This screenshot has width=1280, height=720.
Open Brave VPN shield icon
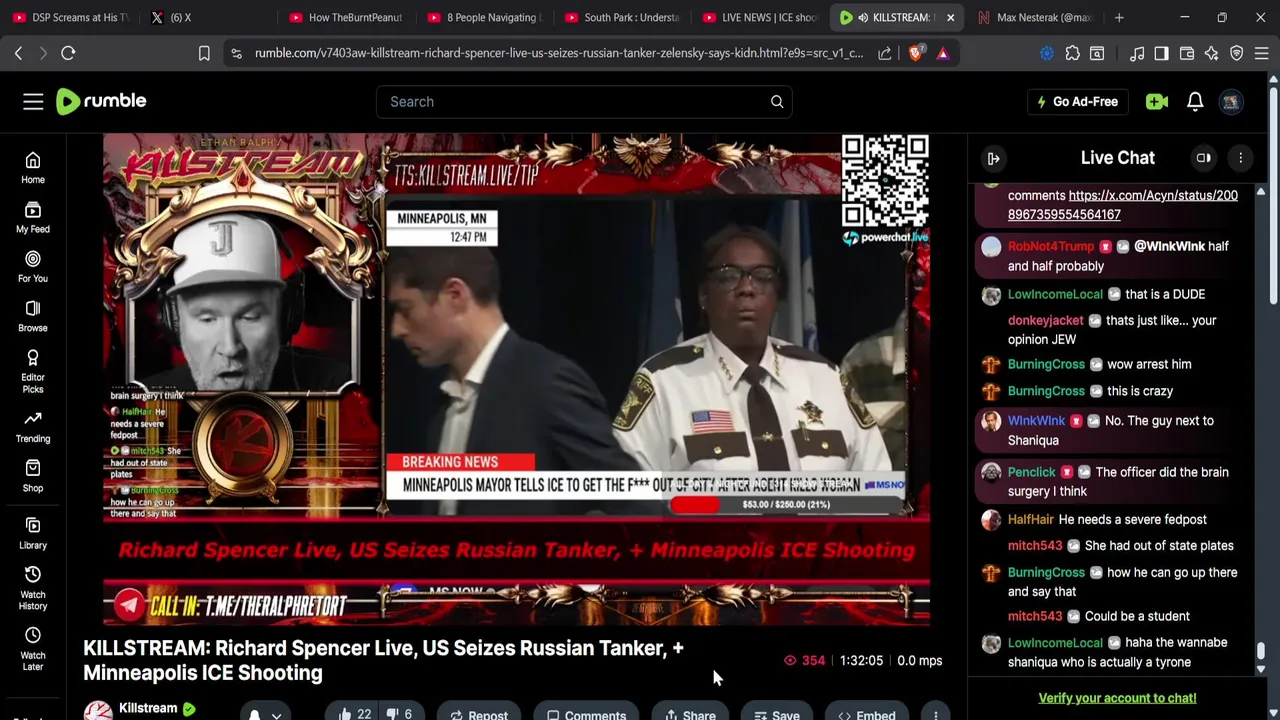point(1237,53)
